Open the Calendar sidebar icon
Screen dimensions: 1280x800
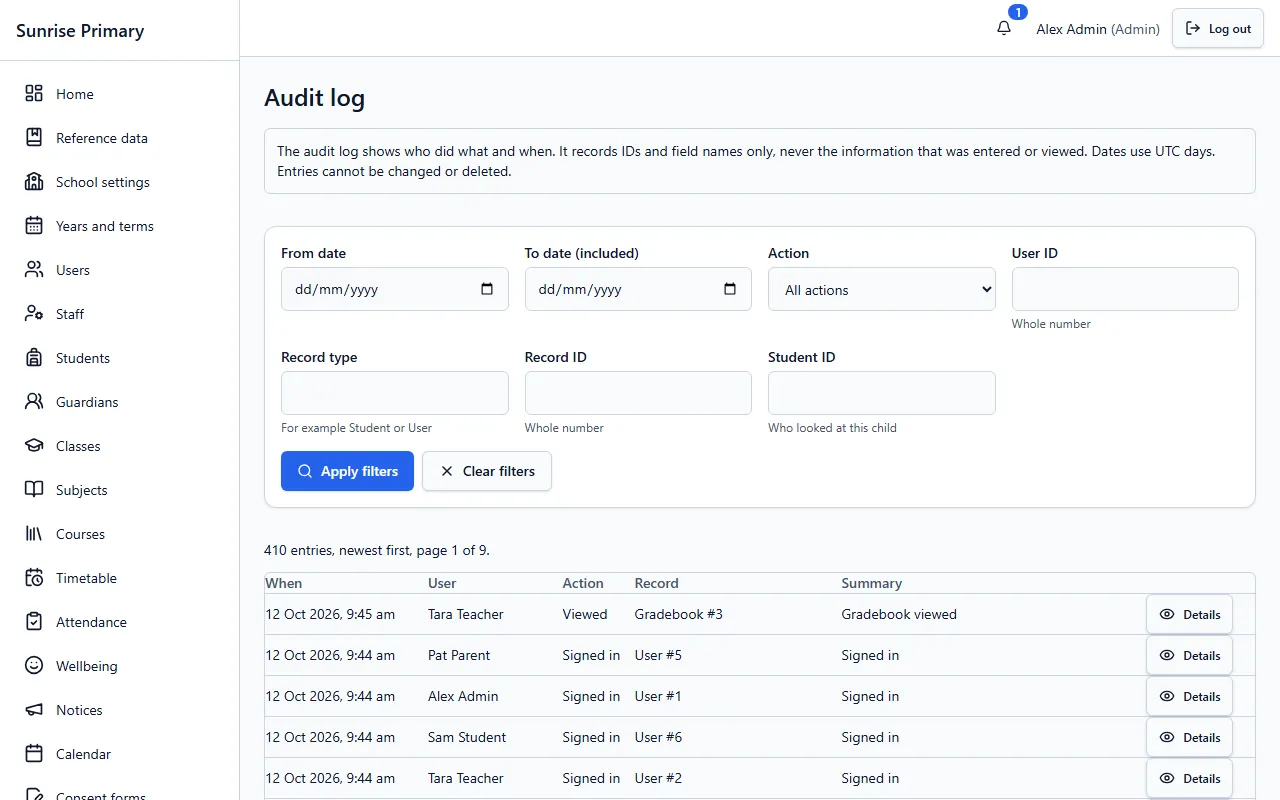point(34,753)
